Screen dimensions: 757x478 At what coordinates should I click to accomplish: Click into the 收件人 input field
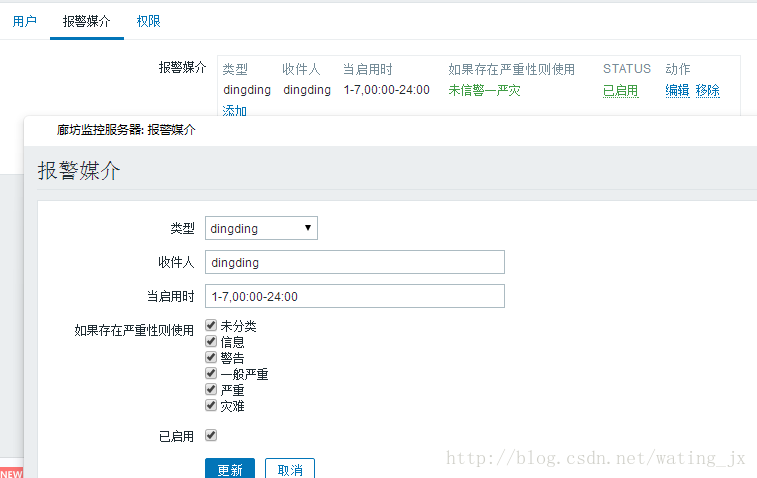click(x=355, y=262)
